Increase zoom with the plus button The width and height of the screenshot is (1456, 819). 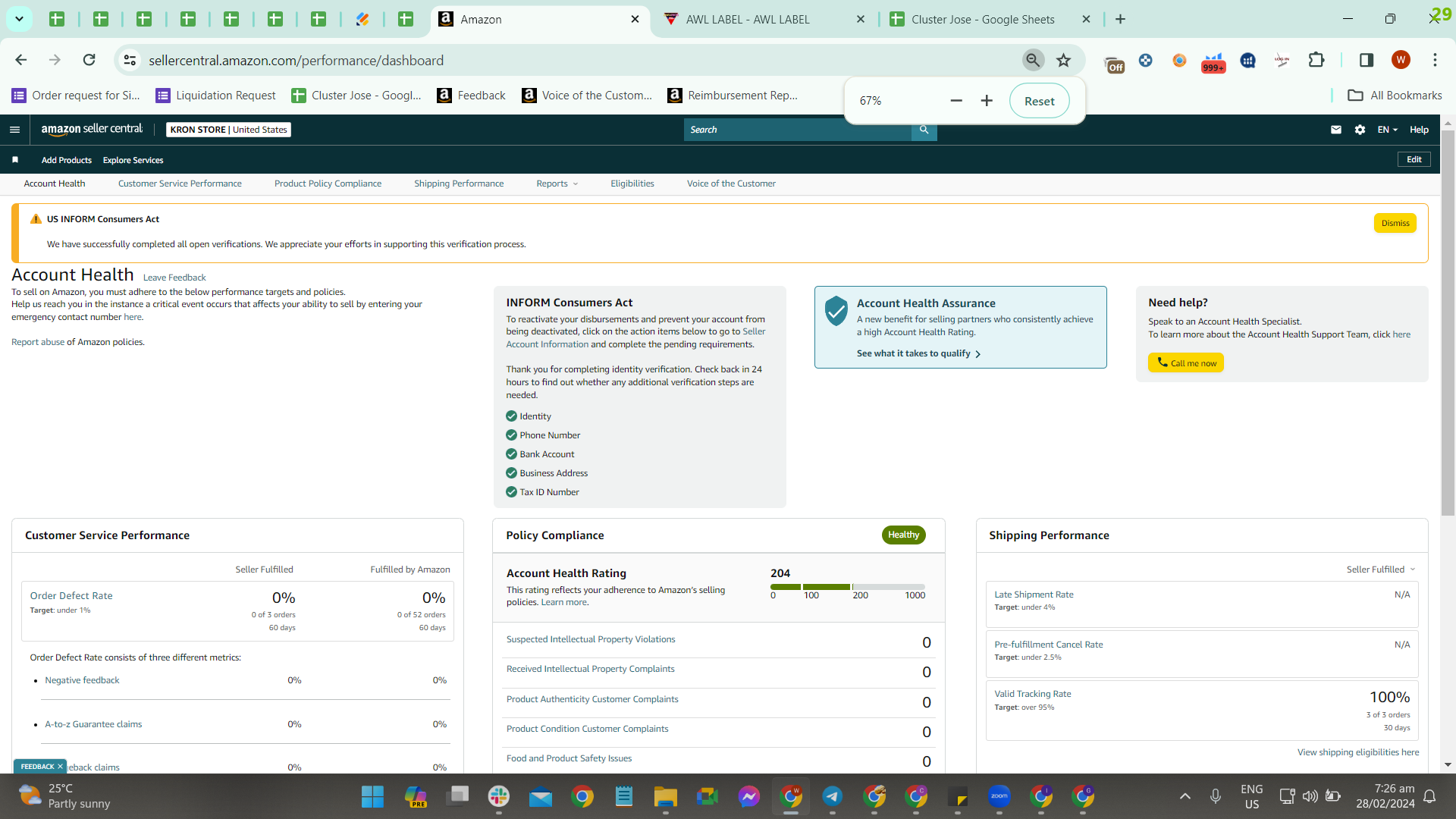click(x=987, y=101)
